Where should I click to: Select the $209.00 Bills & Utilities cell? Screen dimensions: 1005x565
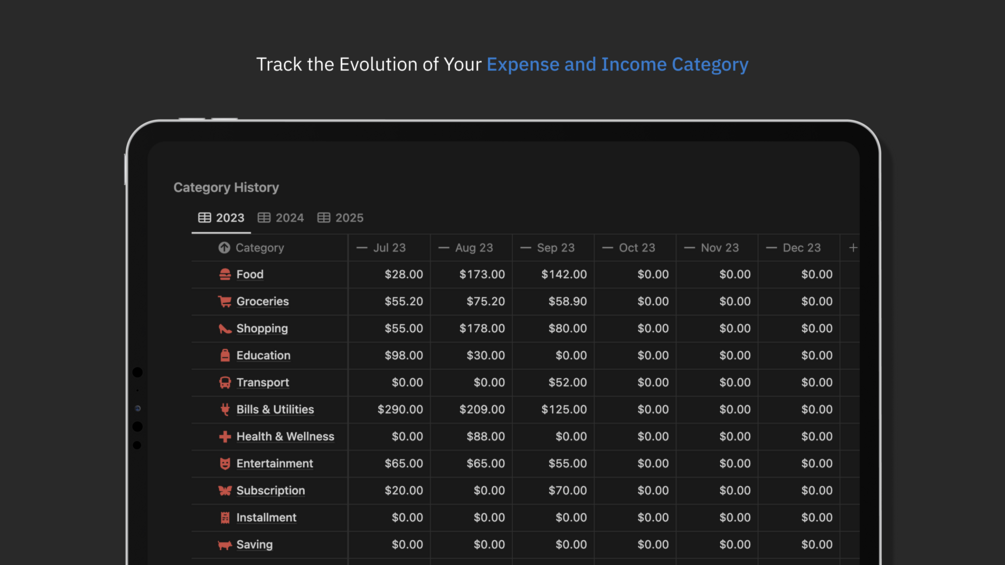coord(471,409)
